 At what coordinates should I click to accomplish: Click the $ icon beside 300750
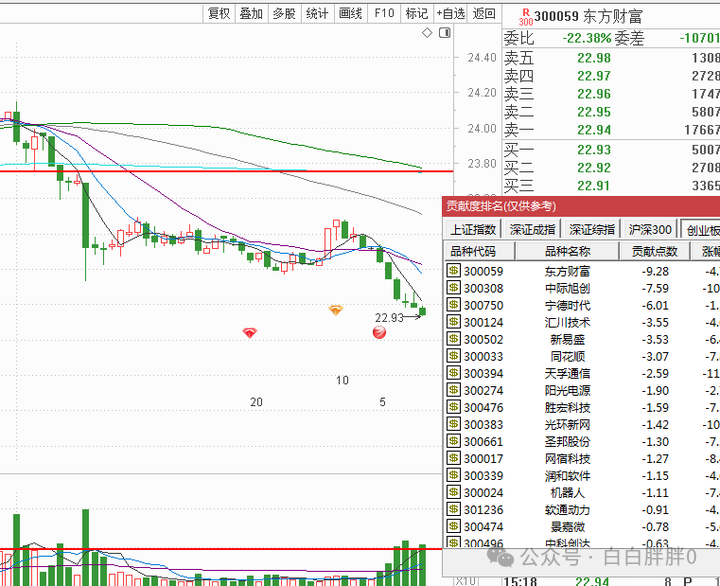[453, 304]
